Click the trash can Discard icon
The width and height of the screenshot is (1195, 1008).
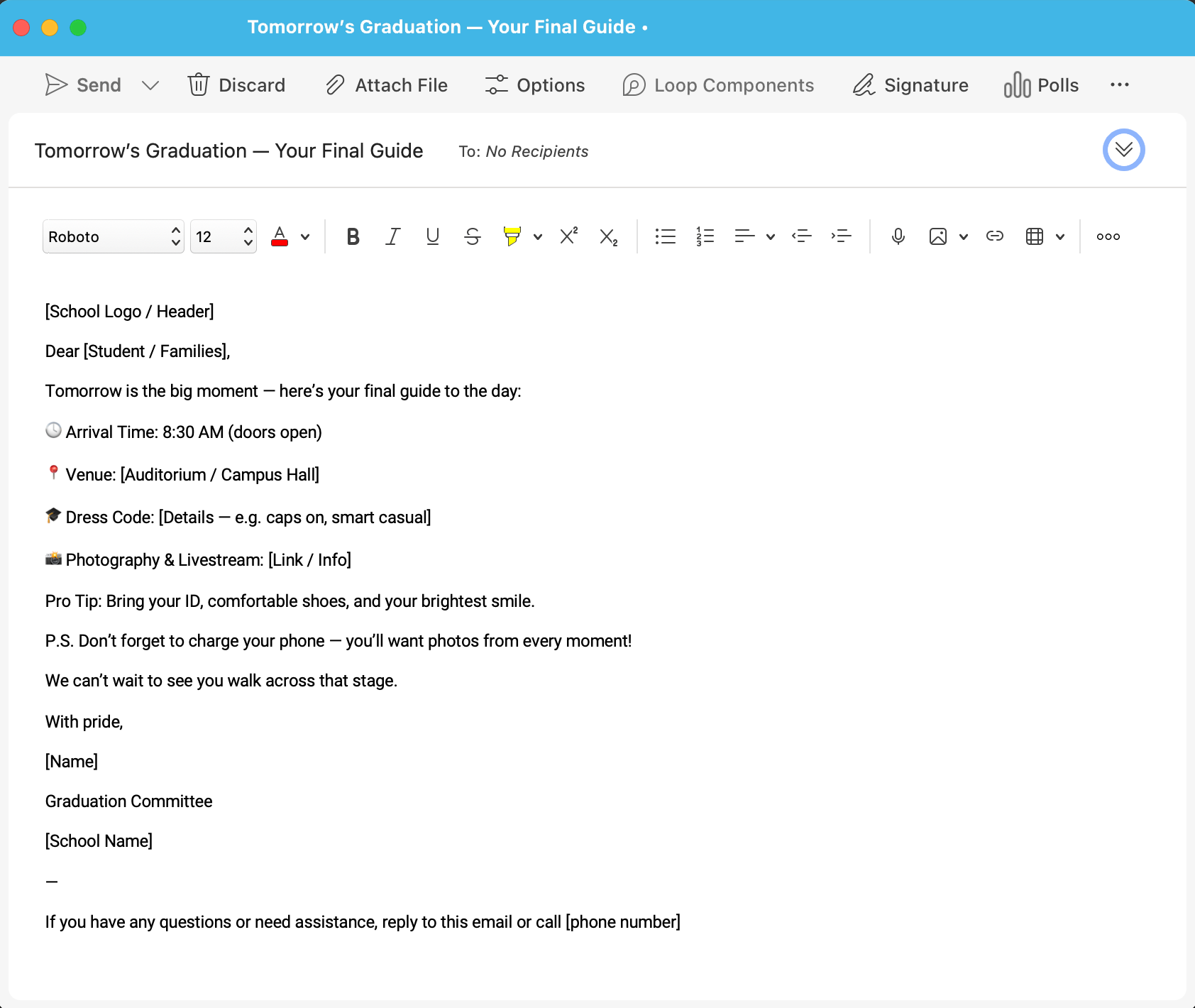pos(199,84)
